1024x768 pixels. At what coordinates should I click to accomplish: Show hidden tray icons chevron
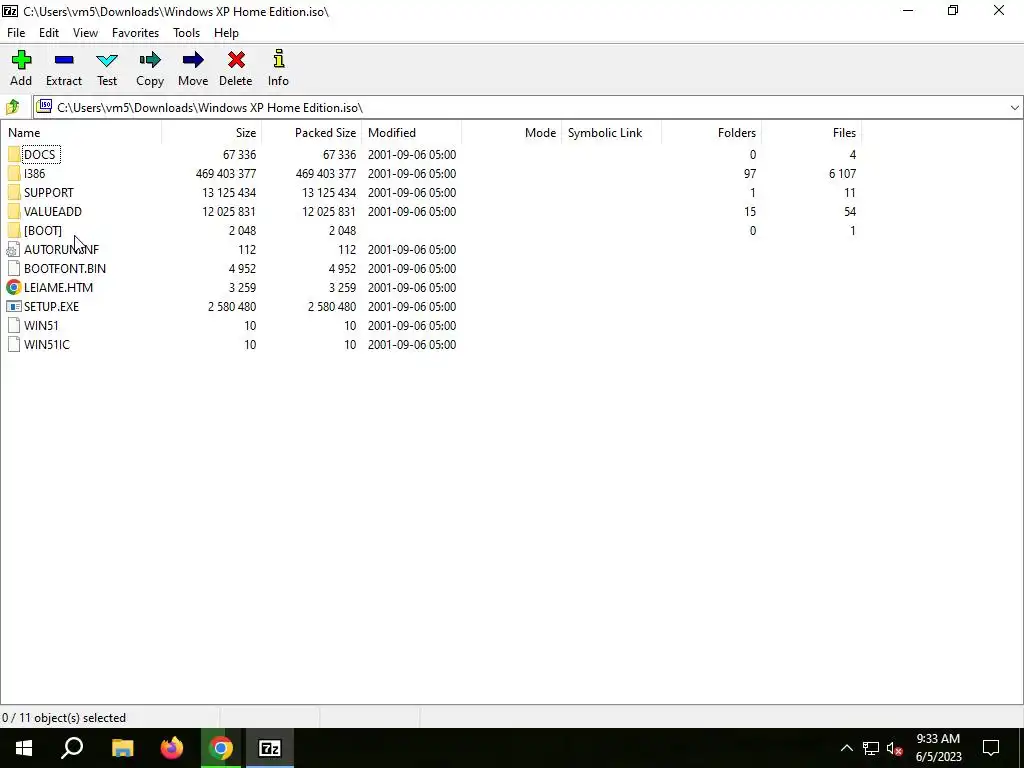coord(846,748)
